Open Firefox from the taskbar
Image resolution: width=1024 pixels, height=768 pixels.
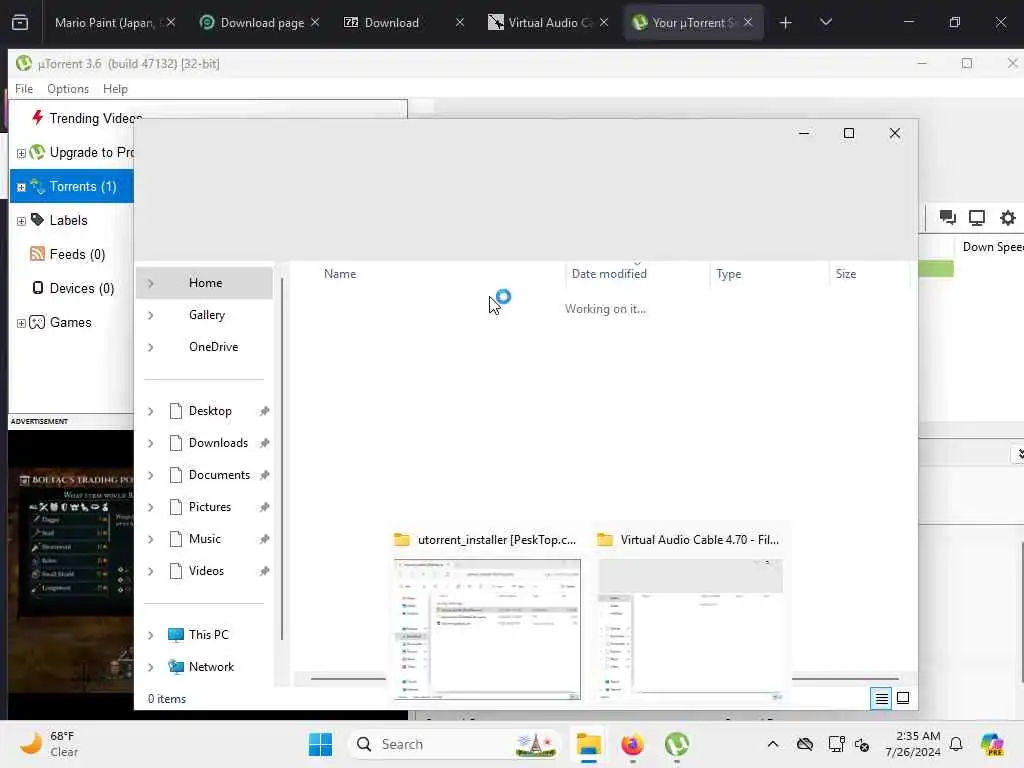tap(632, 744)
